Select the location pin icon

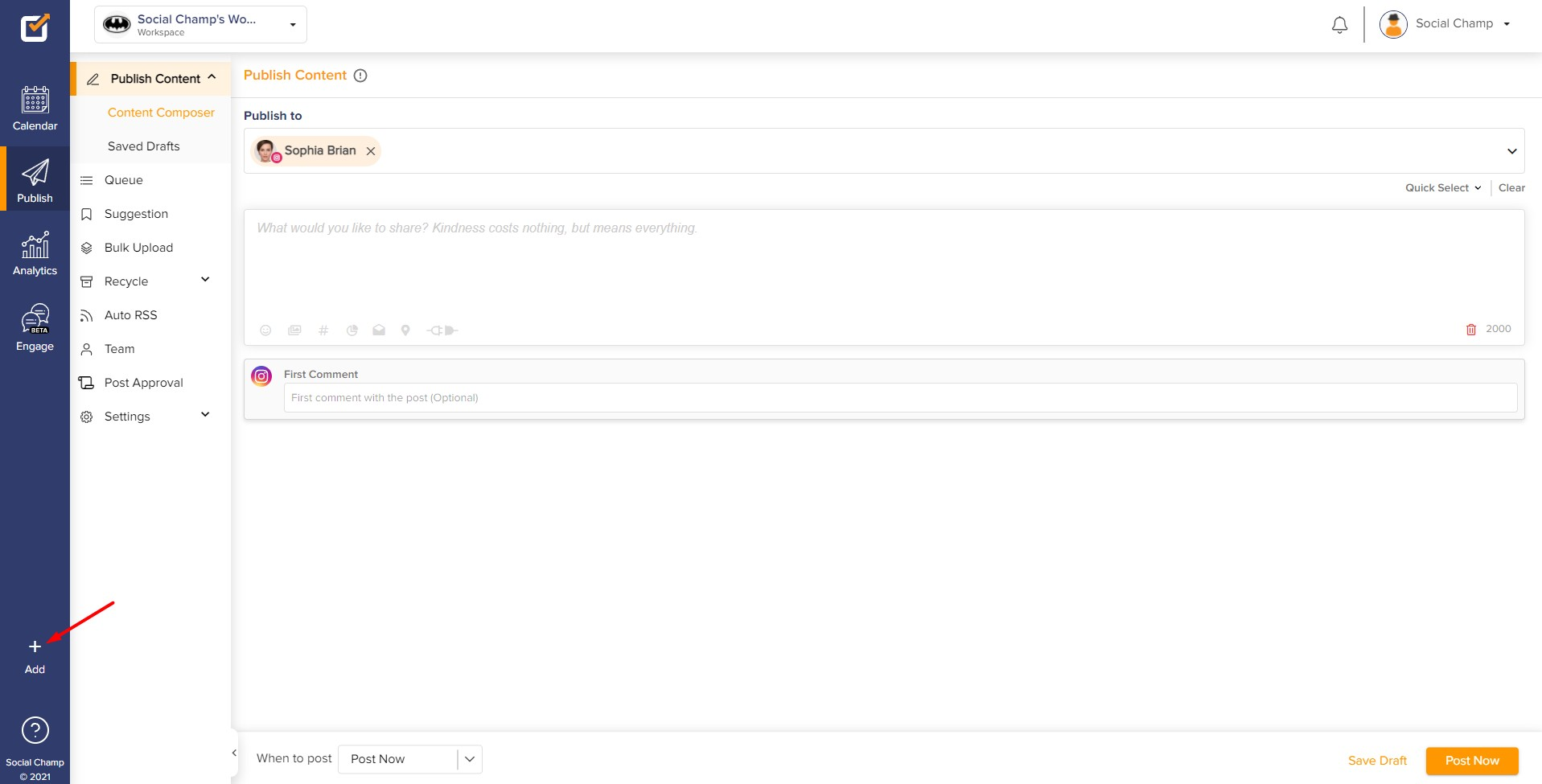[x=405, y=330]
